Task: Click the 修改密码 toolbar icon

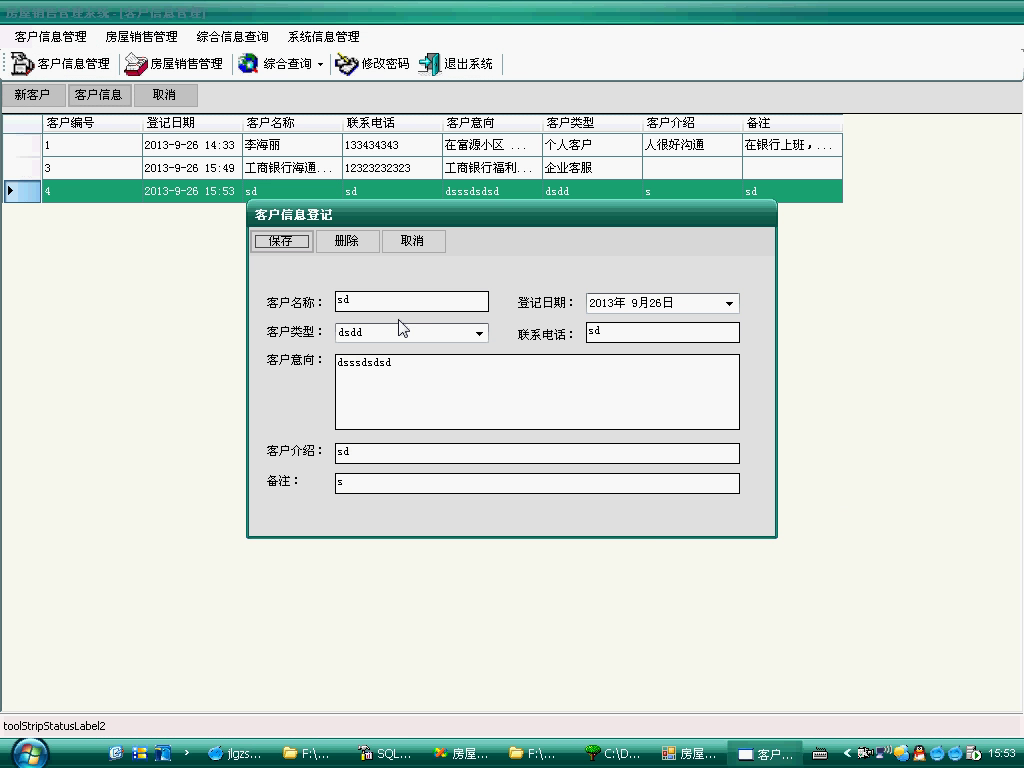Action: coord(346,64)
